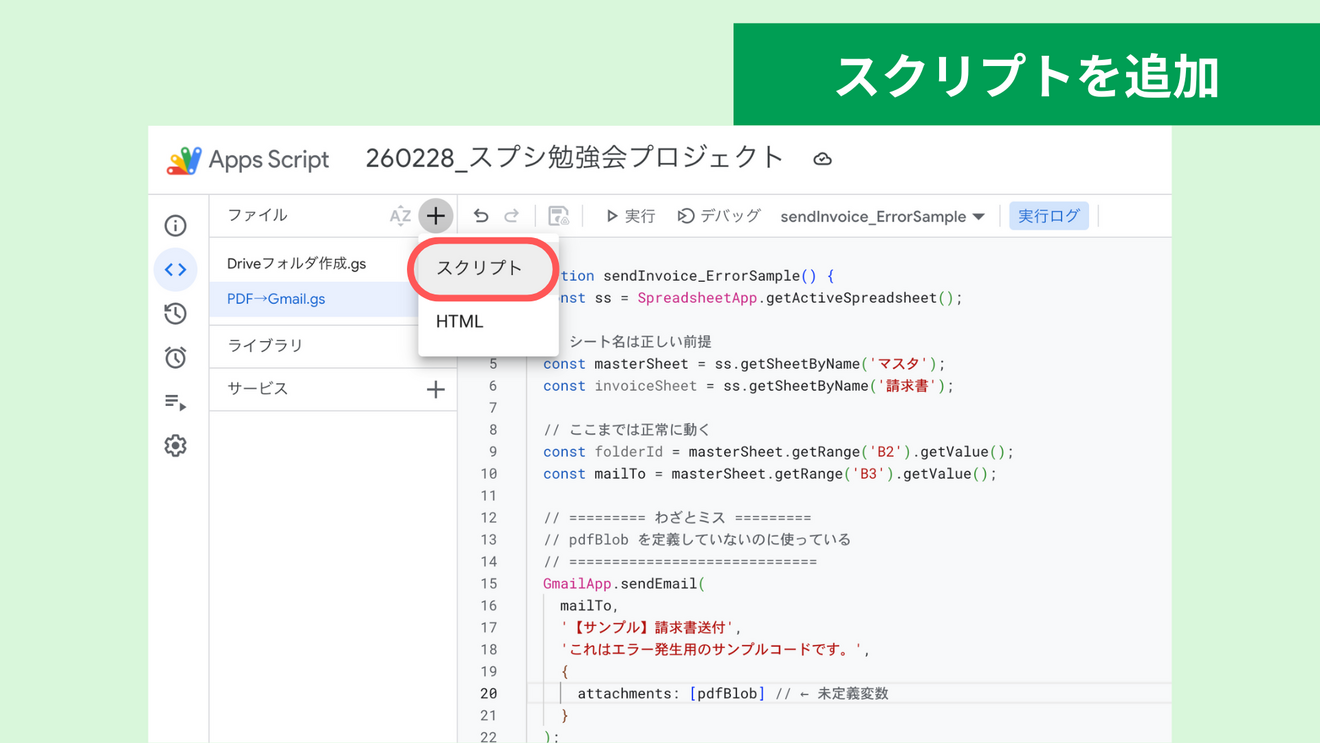Image resolution: width=1320 pixels, height=743 pixels.
Task: Open the Triggers alarm clock icon
Action: coord(175,357)
